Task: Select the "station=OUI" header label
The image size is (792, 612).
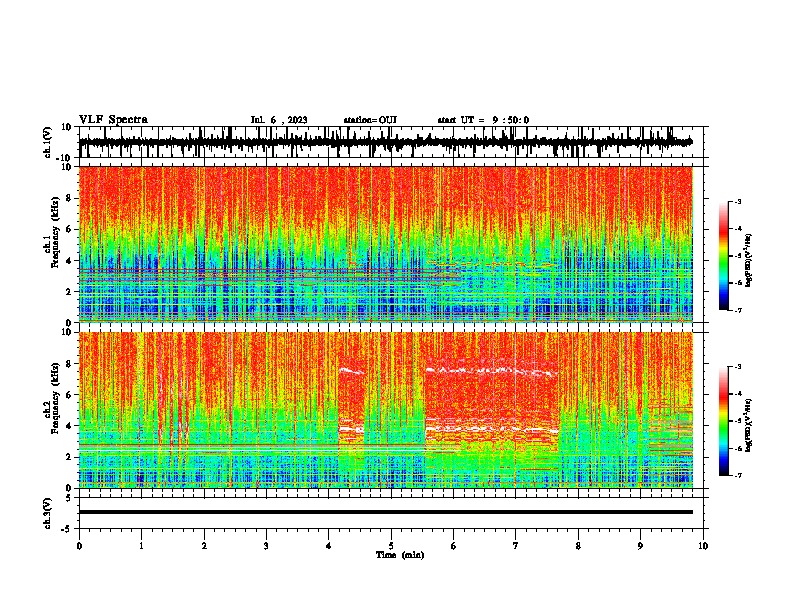Action: [x=370, y=120]
